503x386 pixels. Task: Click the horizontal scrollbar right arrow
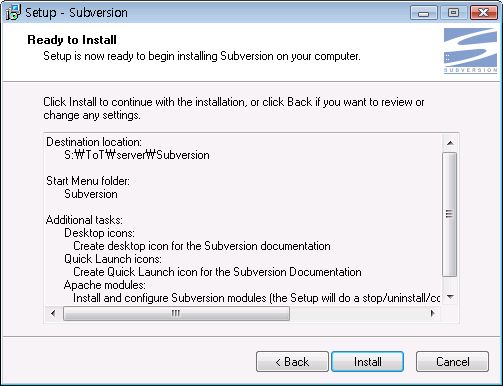click(x=433, y=313)
